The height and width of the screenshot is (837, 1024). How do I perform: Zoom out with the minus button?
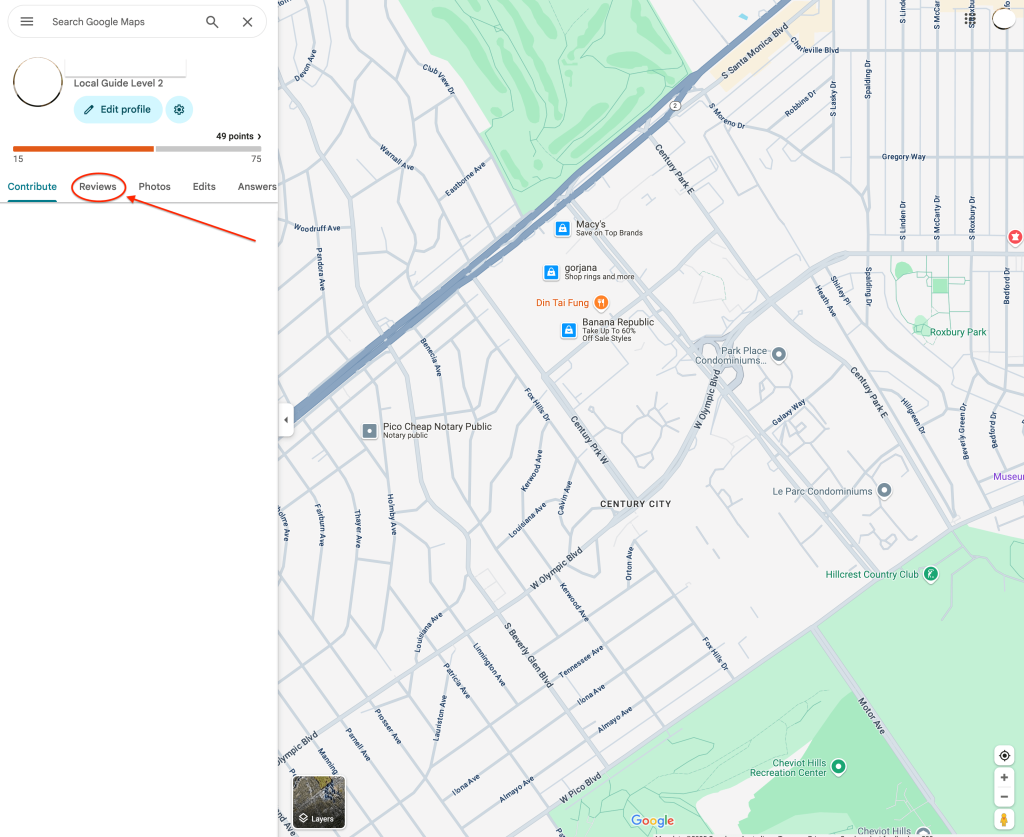click(1004, 797)
